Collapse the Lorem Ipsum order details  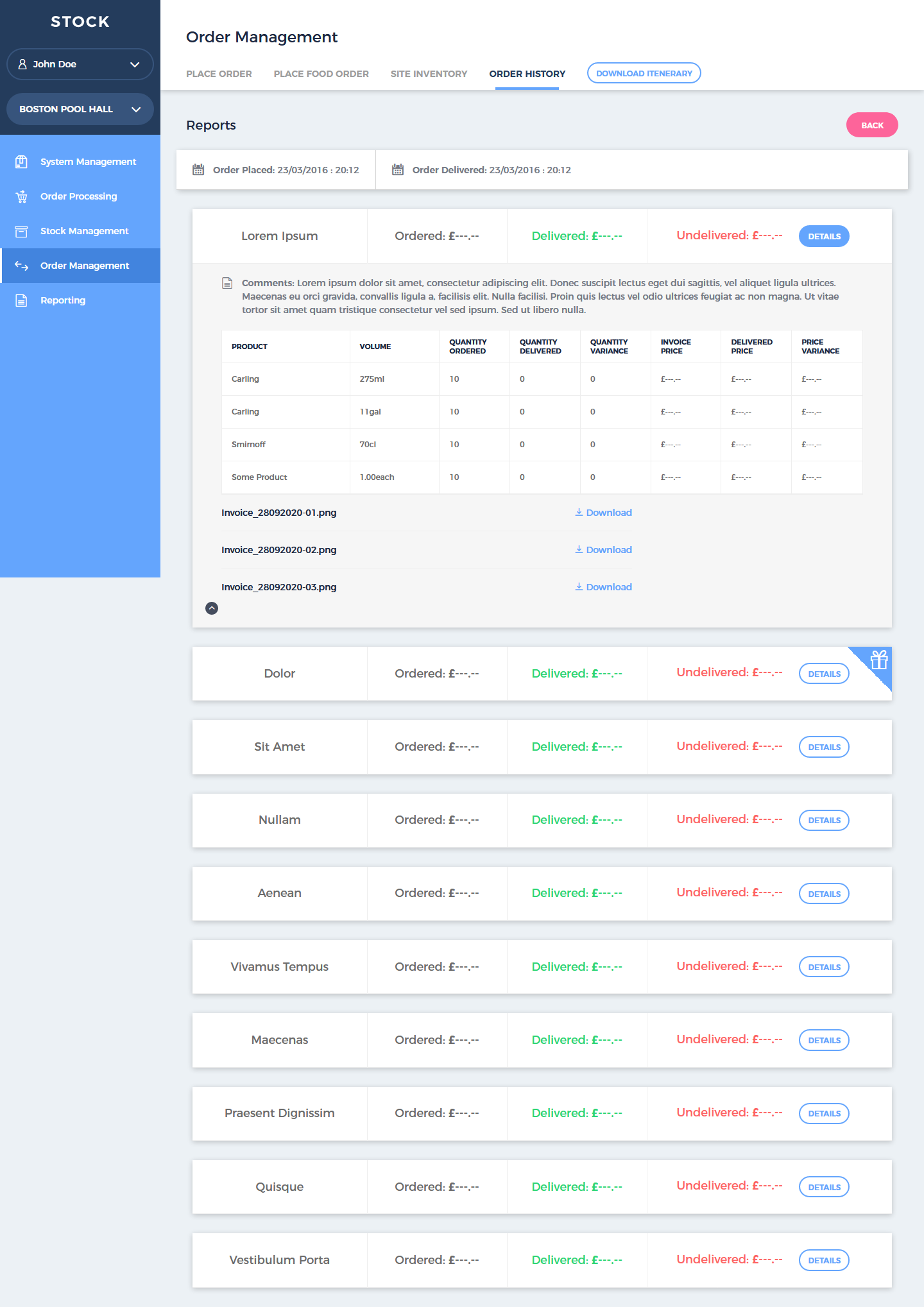tap(212, 608)
